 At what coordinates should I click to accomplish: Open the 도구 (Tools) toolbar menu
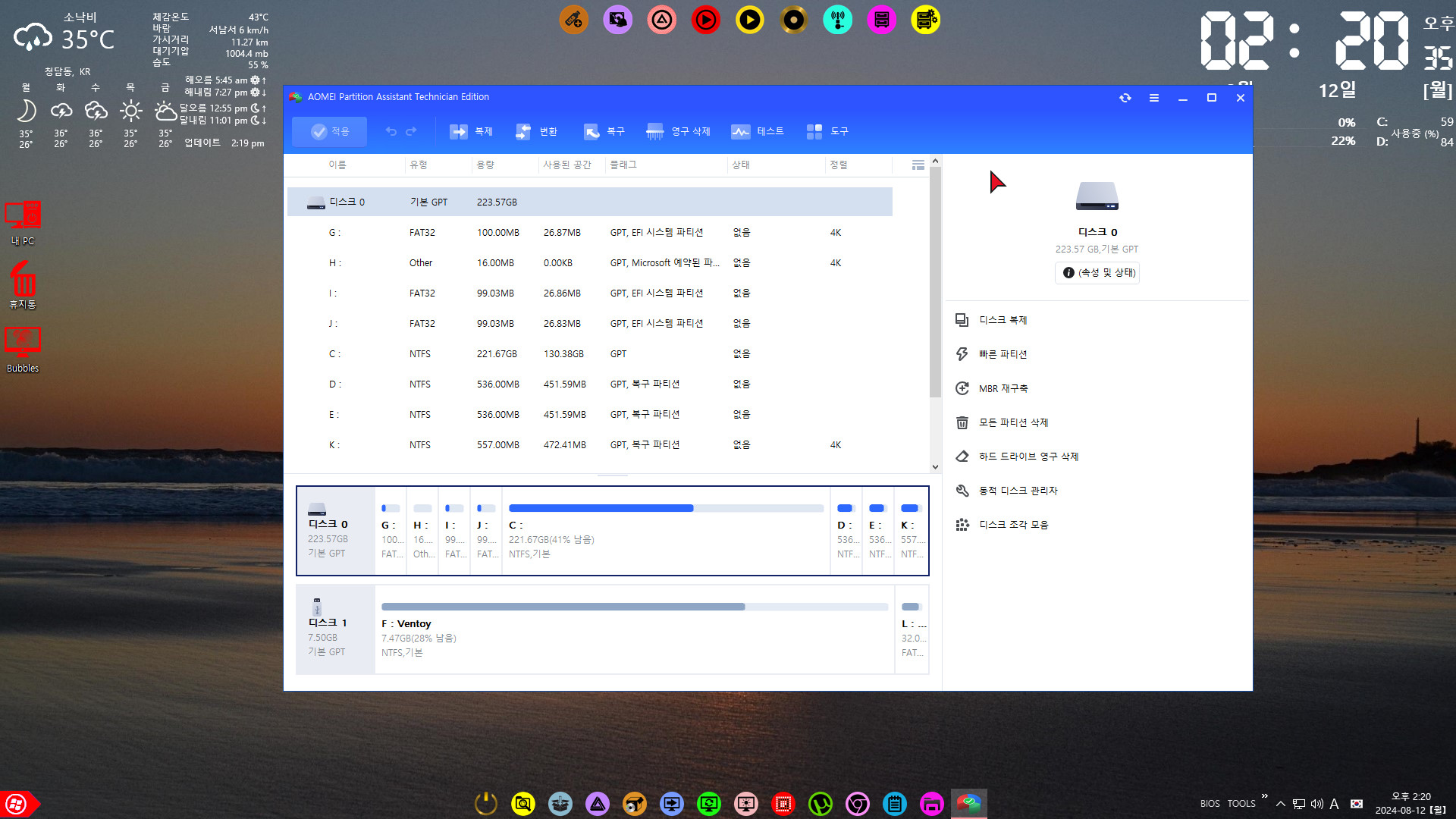[x=827, y=131]
